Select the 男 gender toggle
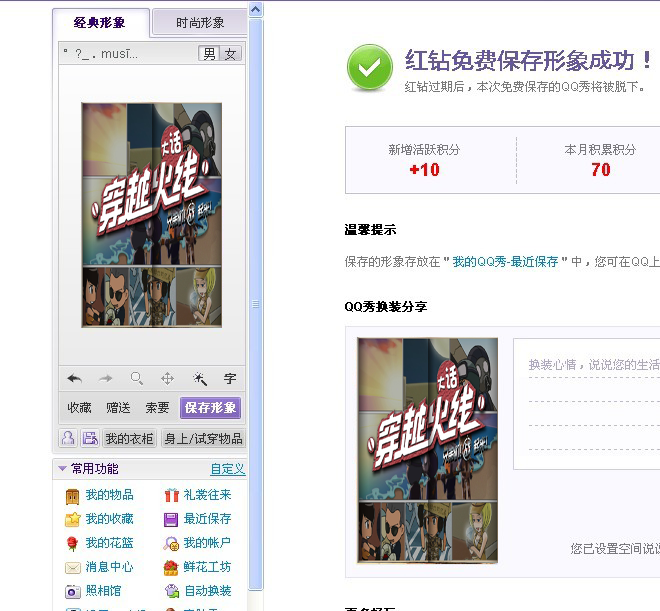 209,54
